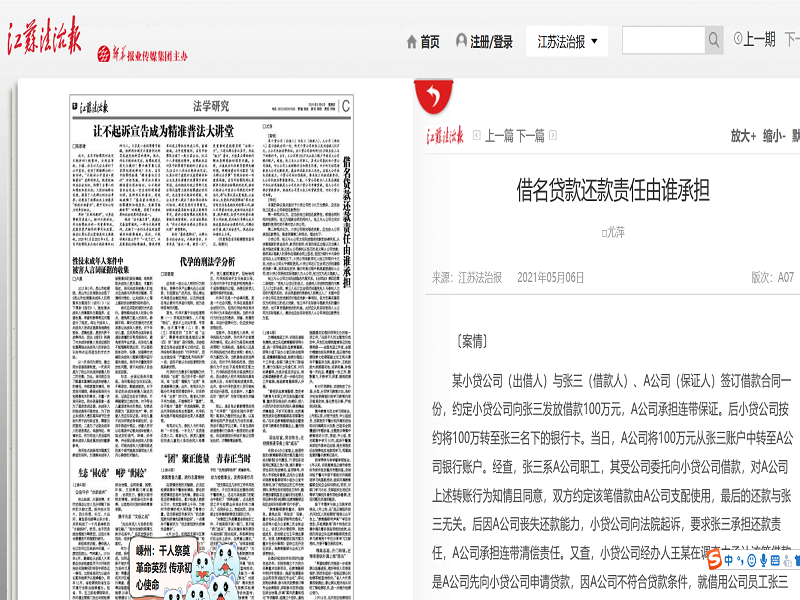Click the Sogou input method S icon
800x600 pixels.
click(x=714, y=560)
